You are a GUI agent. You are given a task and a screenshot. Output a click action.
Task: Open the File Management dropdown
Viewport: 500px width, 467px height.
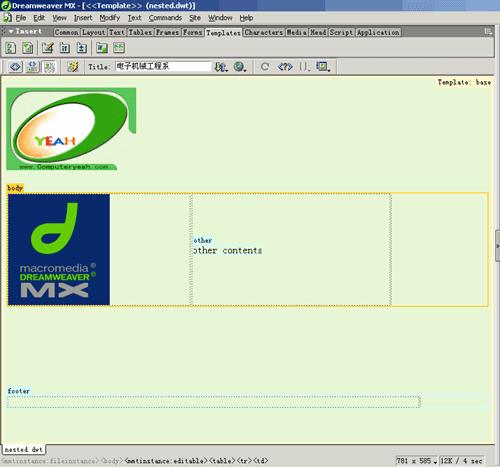pyautogui.click(x=220, y=67)
